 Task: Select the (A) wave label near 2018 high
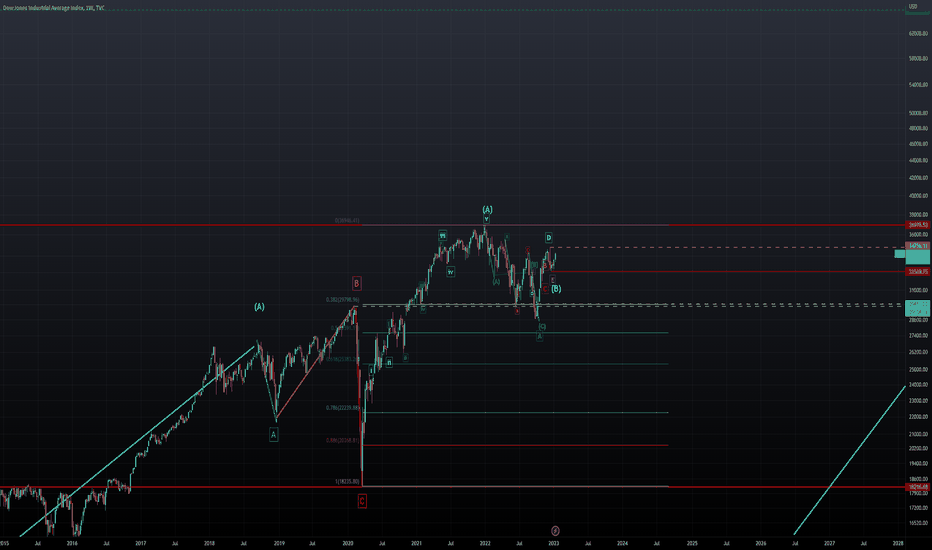coord(259,307)
